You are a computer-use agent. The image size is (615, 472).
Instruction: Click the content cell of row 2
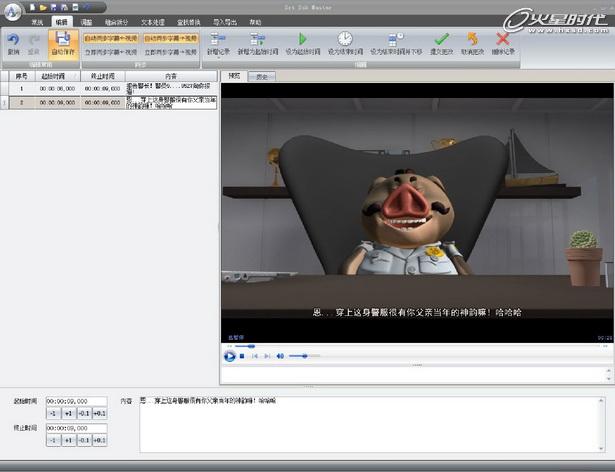pyautogui.click(x=171, y=103)
